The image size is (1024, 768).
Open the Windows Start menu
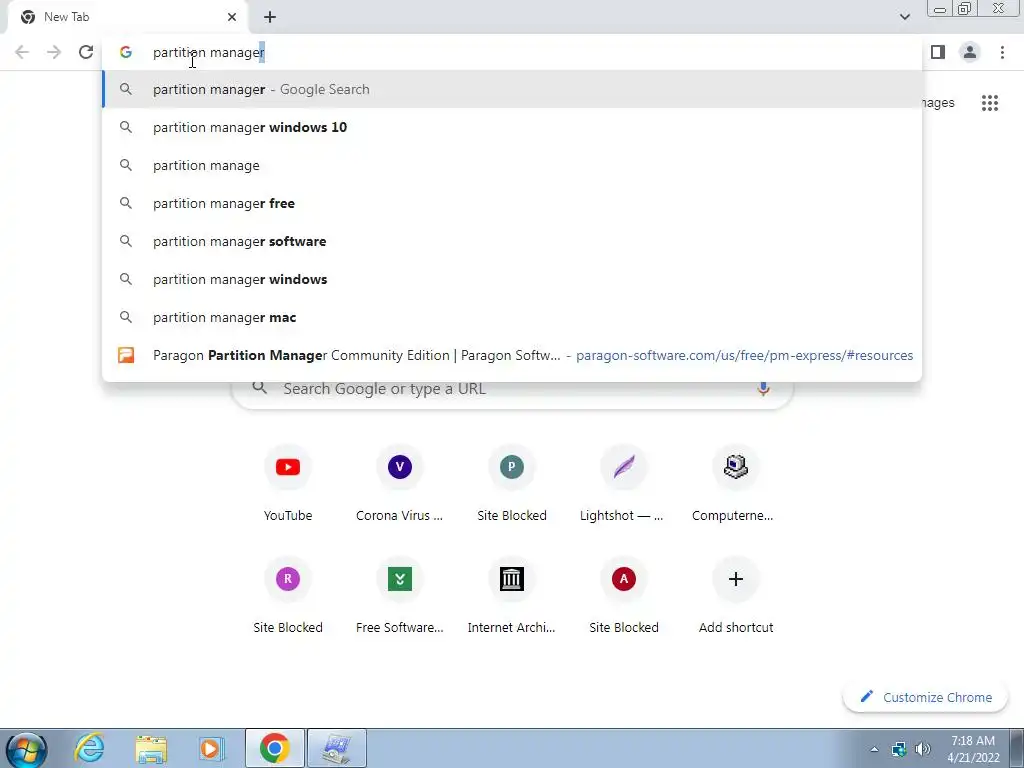[25, 749]
